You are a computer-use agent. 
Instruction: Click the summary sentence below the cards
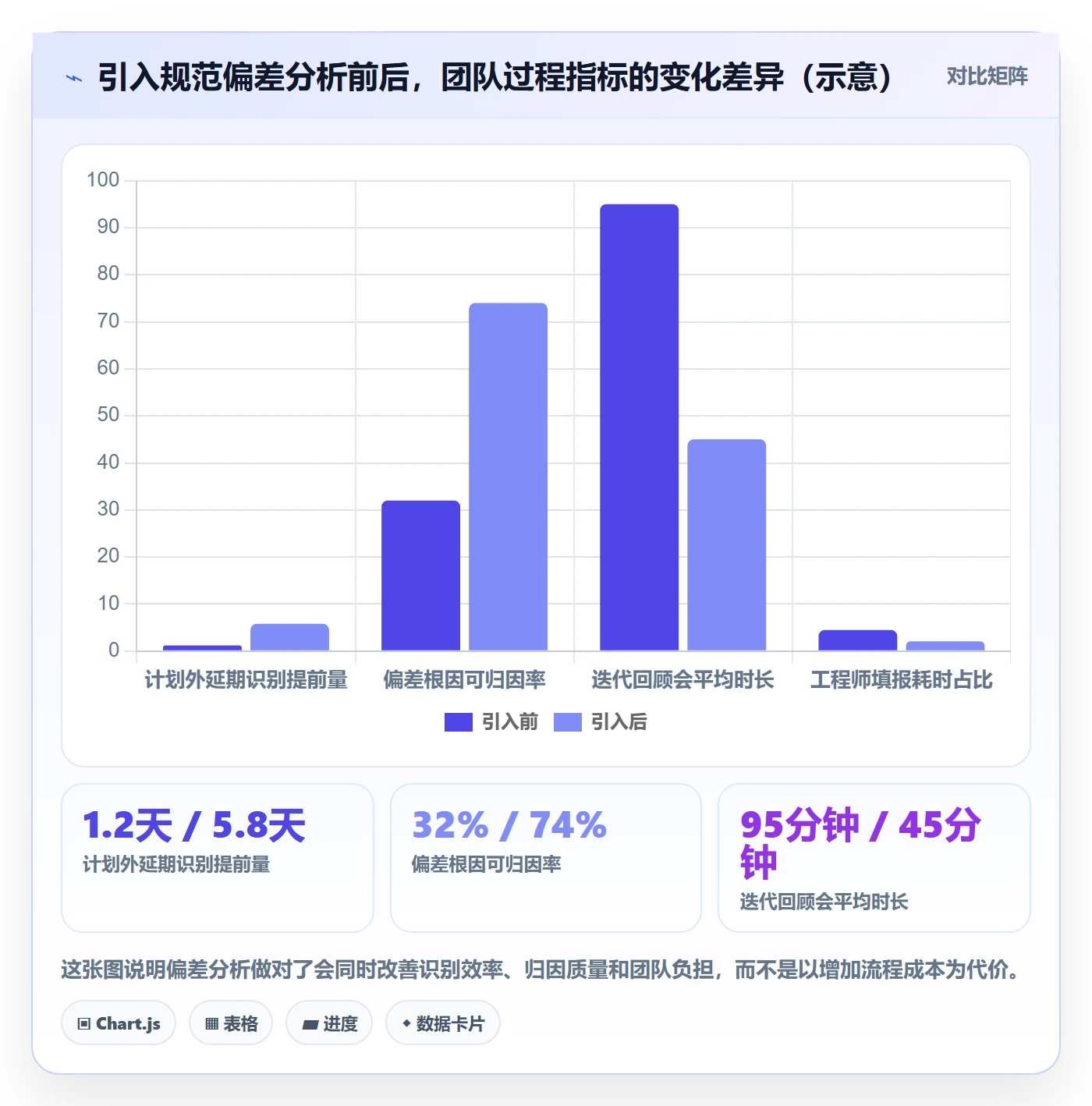(x=542, y=970)
